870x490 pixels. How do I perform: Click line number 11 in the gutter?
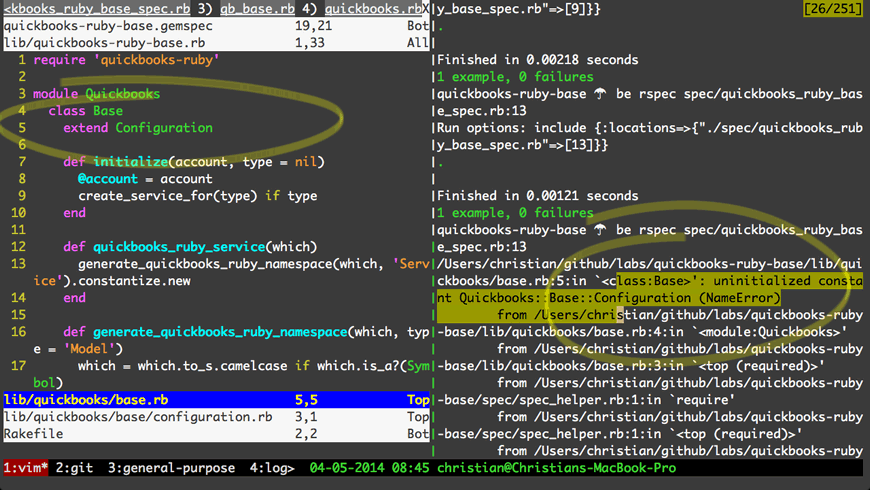click(18, 230)
